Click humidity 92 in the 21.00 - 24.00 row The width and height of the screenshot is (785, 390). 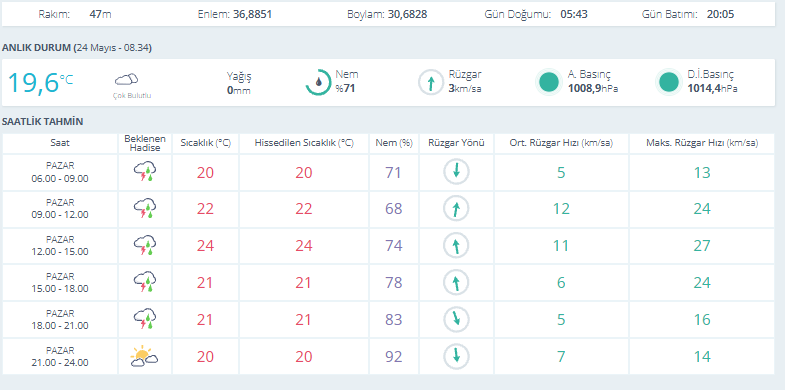(394, 356)
